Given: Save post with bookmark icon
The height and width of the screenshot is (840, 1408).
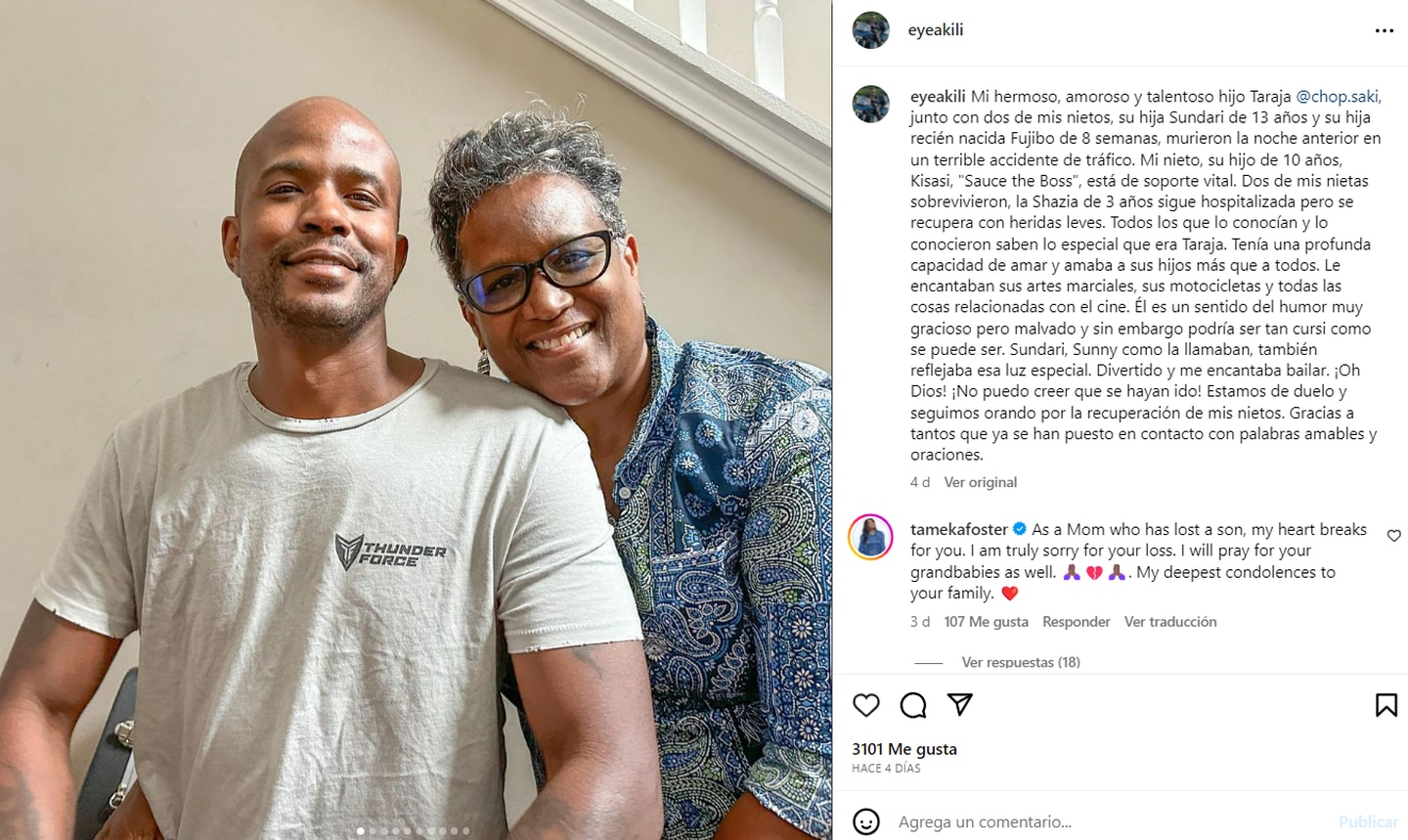Looking at the screenshot, I should pyautogui.click(x=1386, y=705).
